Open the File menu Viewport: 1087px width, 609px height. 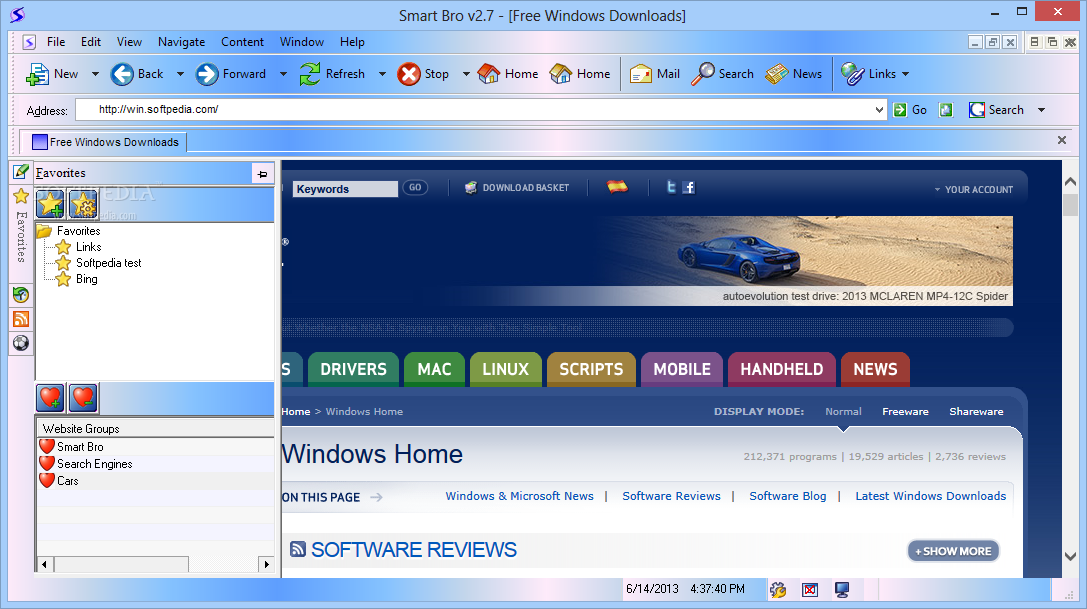click(56, 42)
